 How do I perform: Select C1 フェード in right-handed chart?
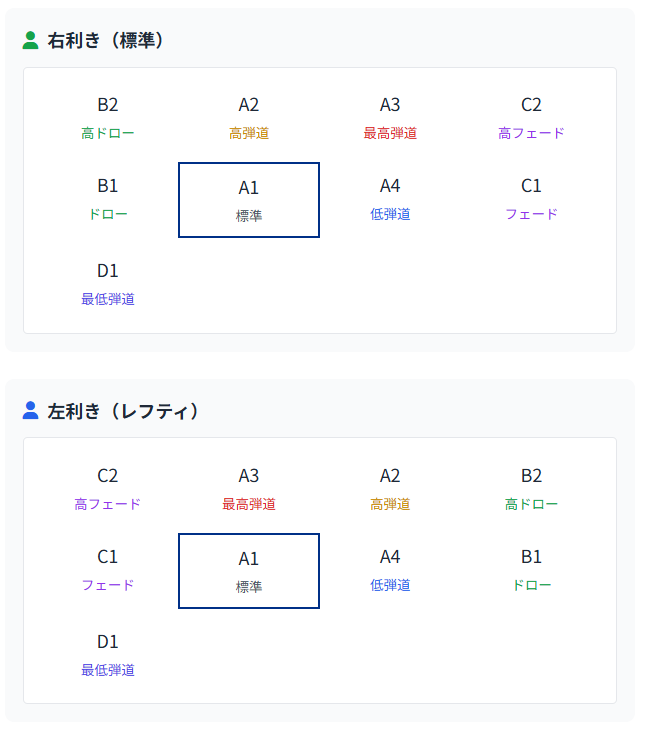click(x=531, y=198)
